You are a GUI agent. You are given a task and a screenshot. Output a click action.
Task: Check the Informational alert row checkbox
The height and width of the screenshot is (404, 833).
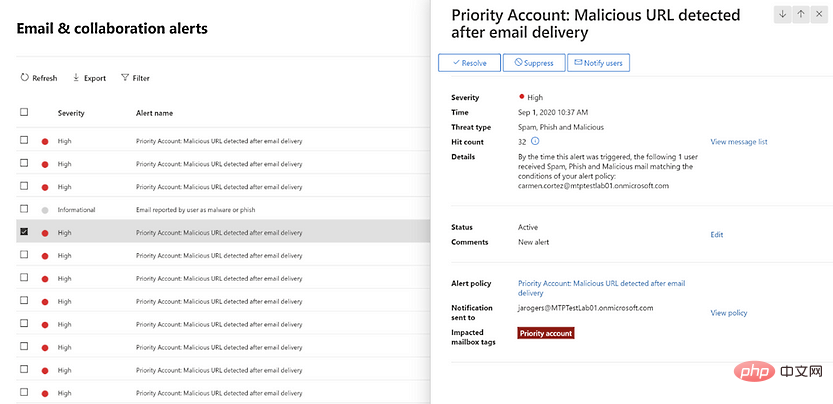point(25,209)
